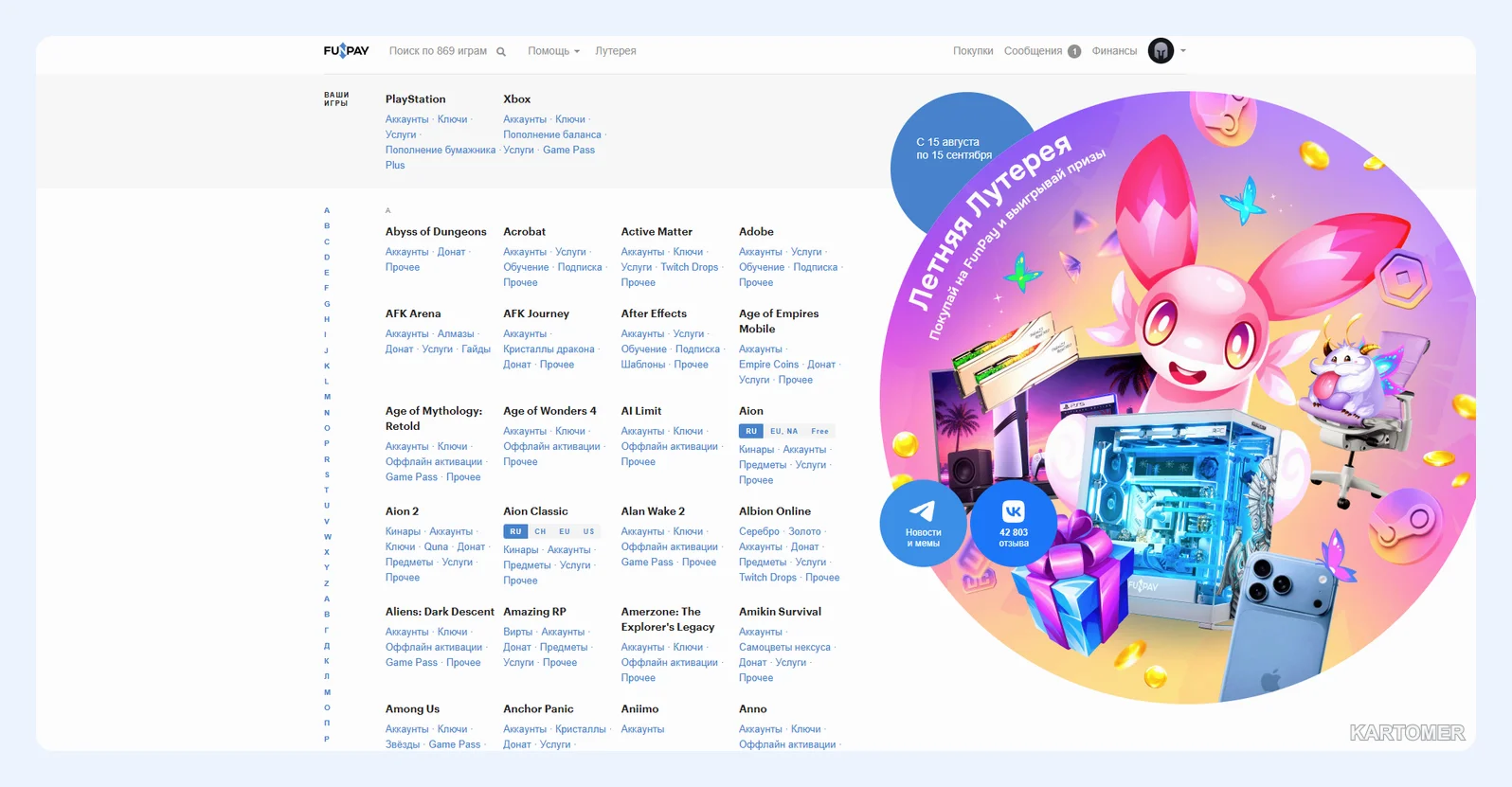Expand the Помощь dropdown menu

point(553,51)
